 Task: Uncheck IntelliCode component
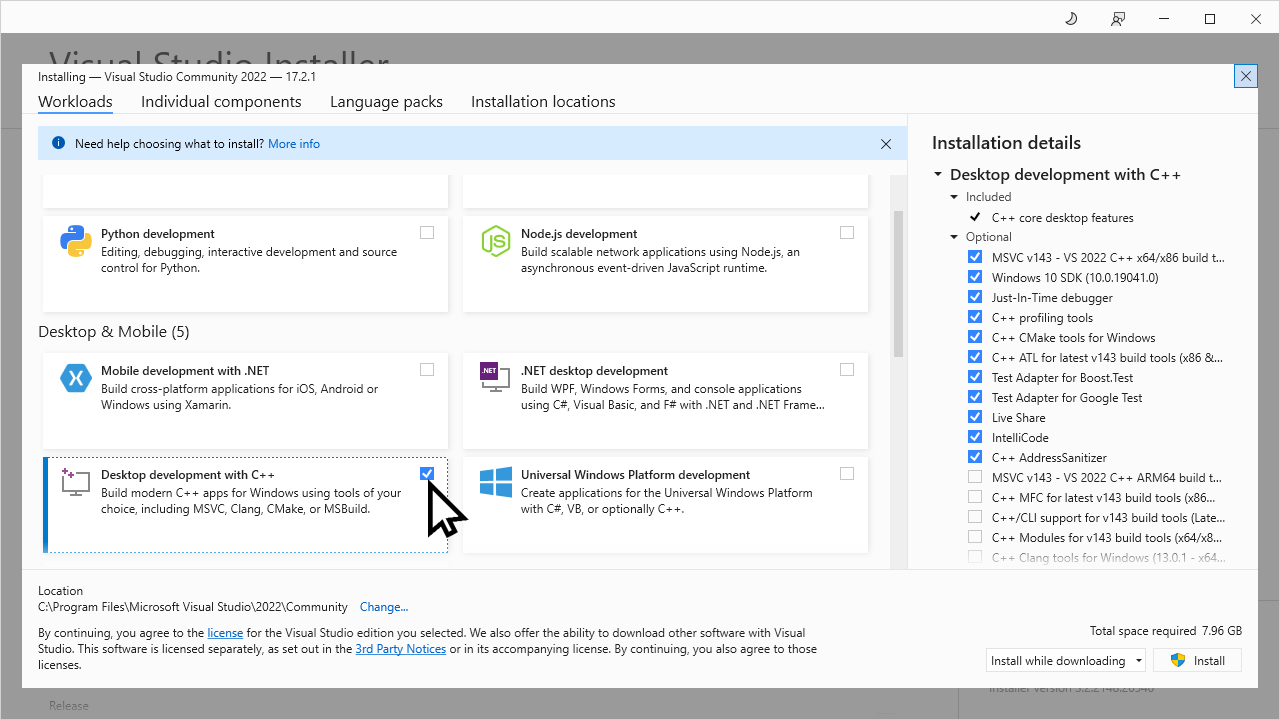pos(975,437)
